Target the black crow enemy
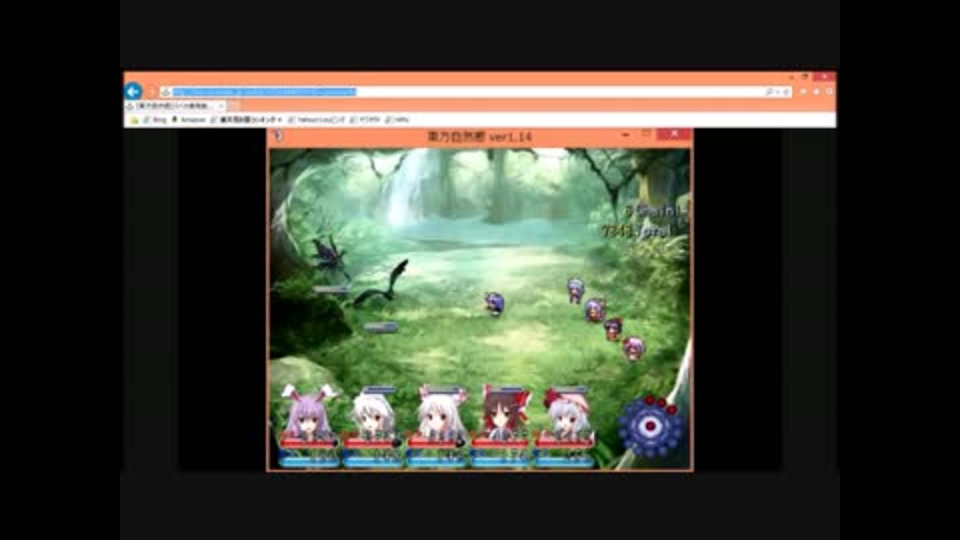The image size is (960, 540). 383,283
